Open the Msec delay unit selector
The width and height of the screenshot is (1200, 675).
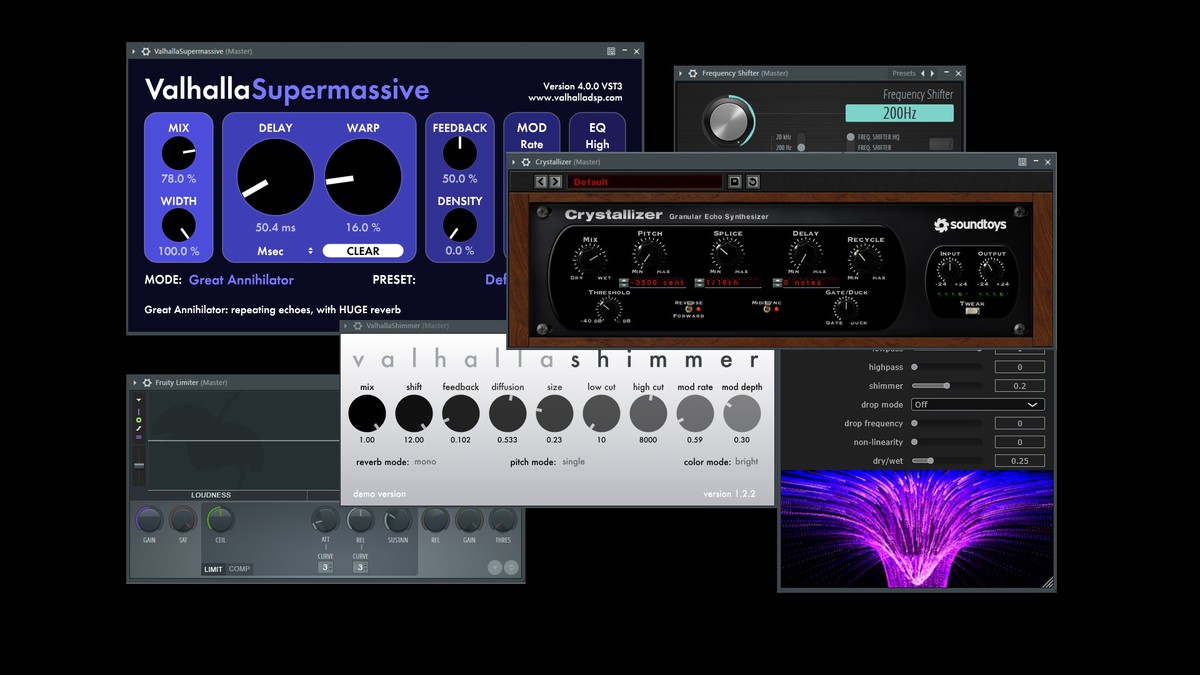point(284,251)
